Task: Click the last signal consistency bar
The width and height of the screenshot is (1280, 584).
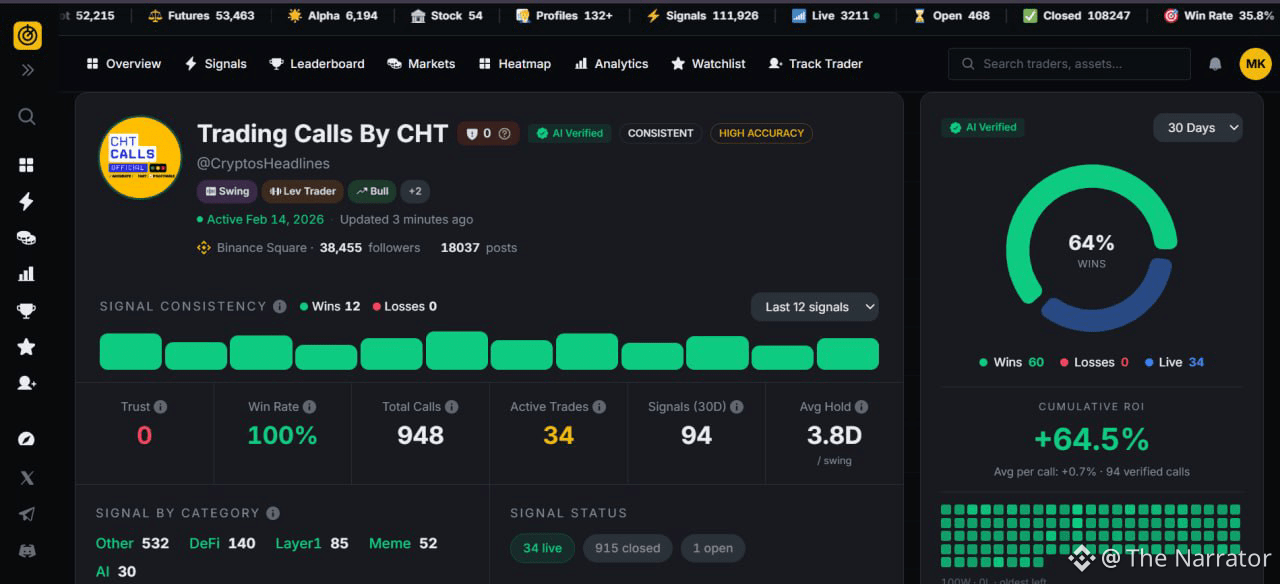Action: click(x=848, y=354)
